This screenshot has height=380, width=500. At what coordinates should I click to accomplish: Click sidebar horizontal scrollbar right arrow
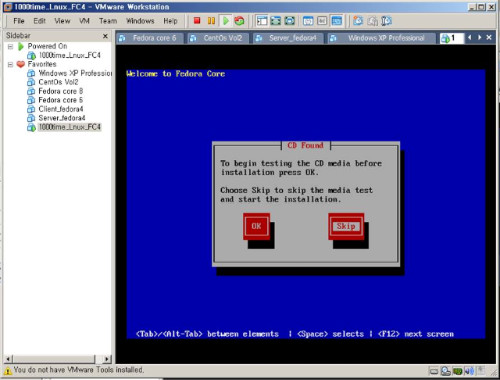(107, 359)
